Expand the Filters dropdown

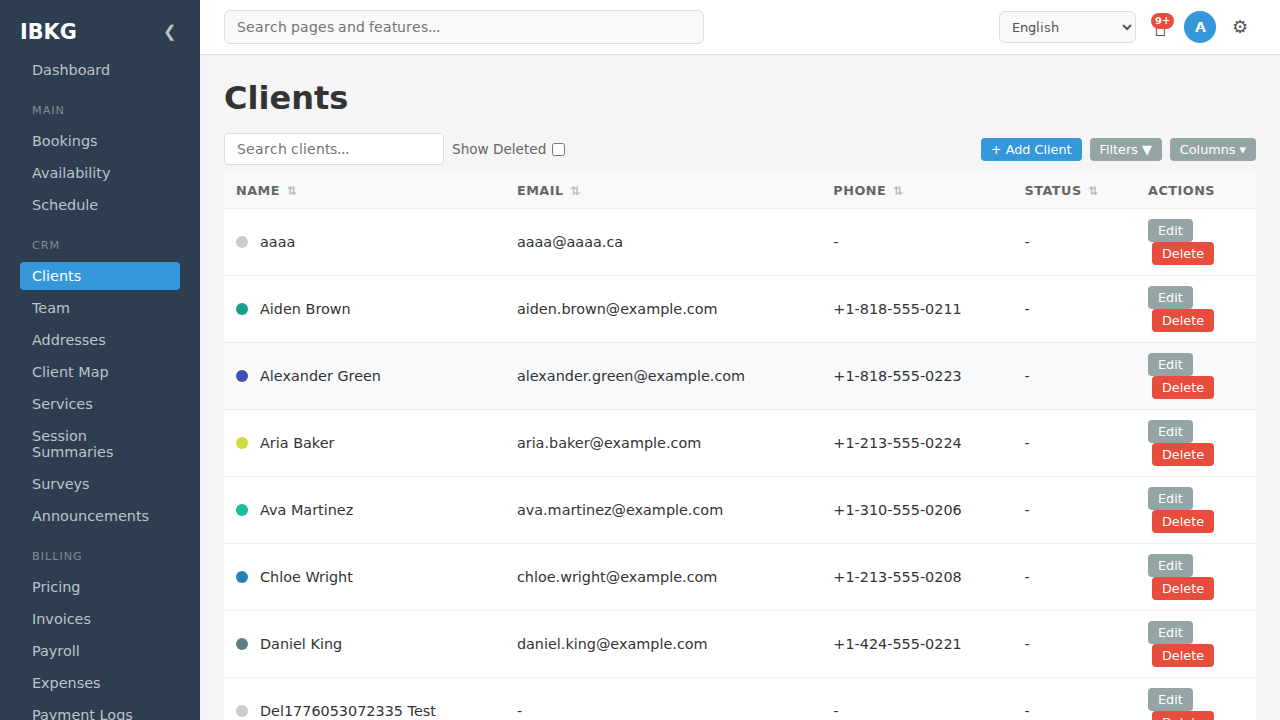[1126, 149]
